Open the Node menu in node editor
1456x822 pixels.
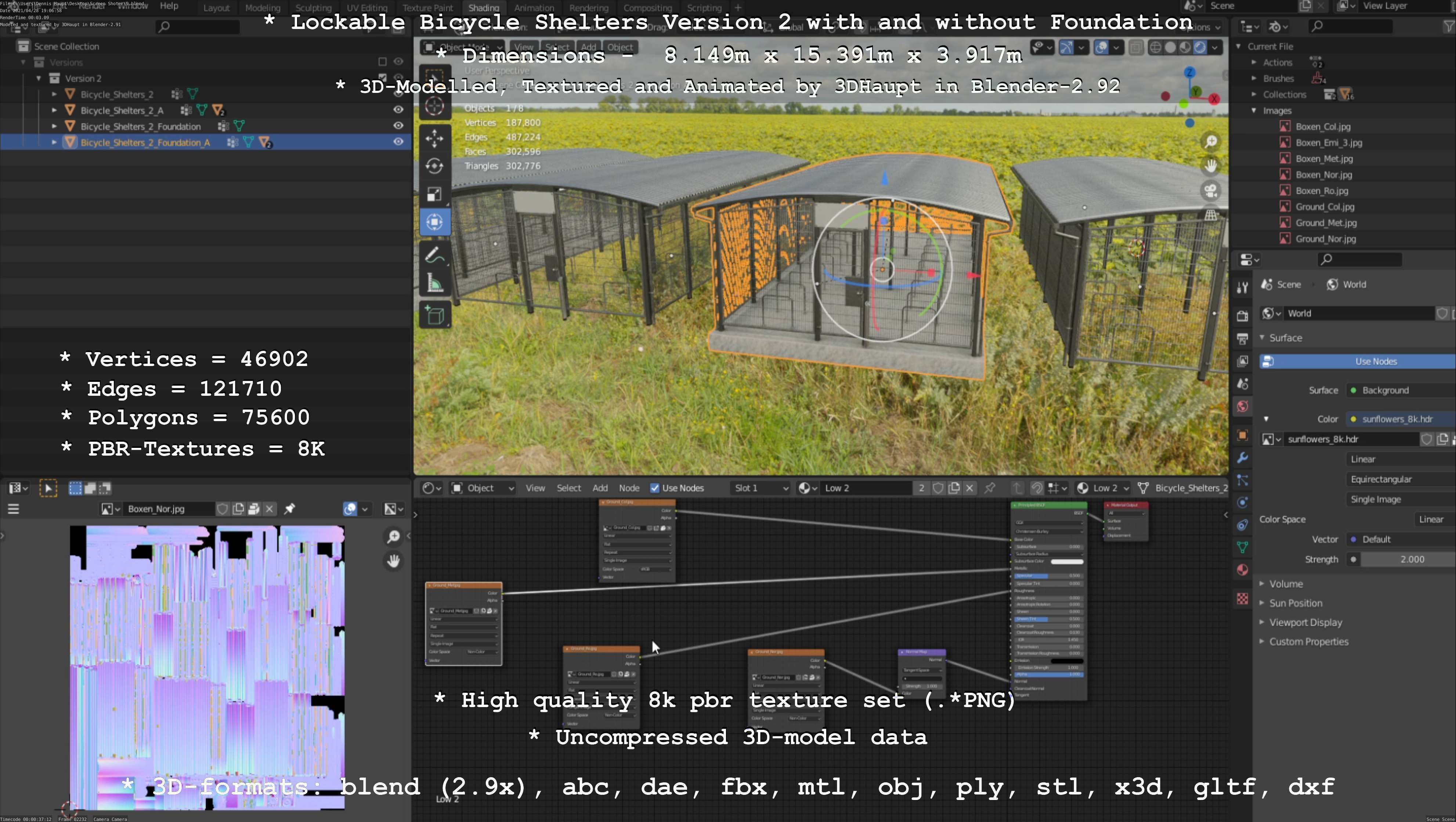click(x=629, y=488)
